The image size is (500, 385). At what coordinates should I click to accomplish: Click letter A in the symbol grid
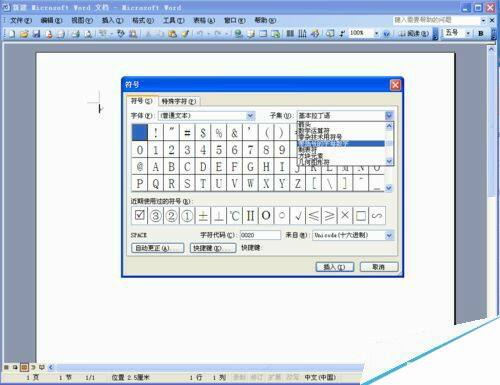click(155, 167)
